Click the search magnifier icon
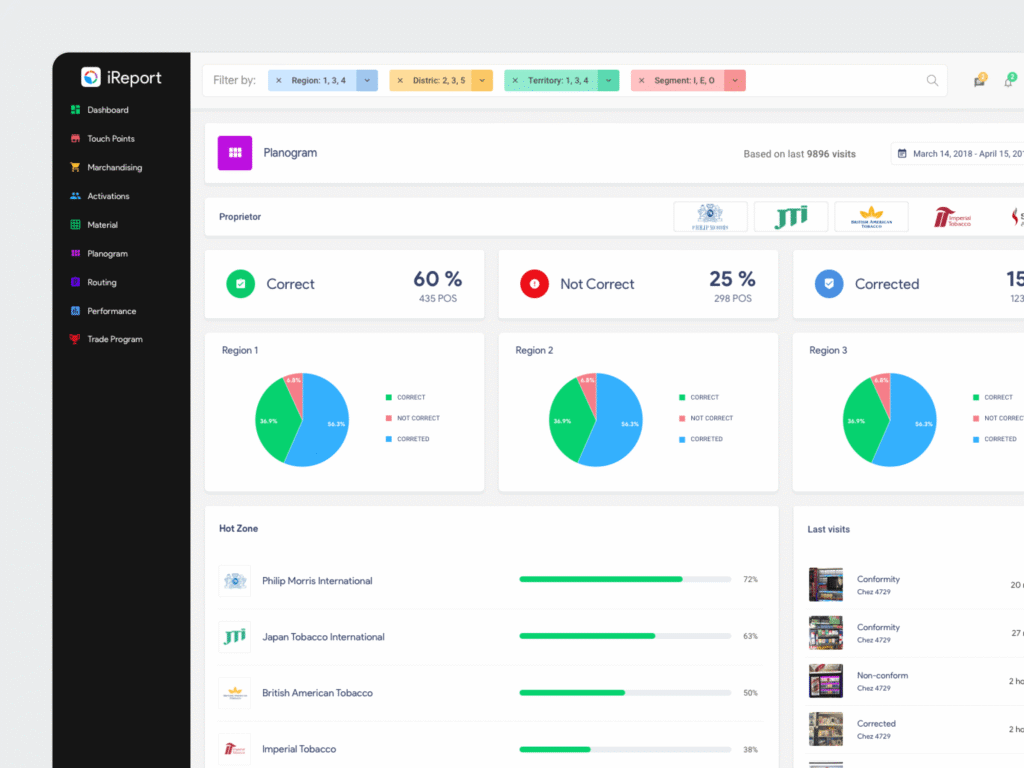 [932, 81]
